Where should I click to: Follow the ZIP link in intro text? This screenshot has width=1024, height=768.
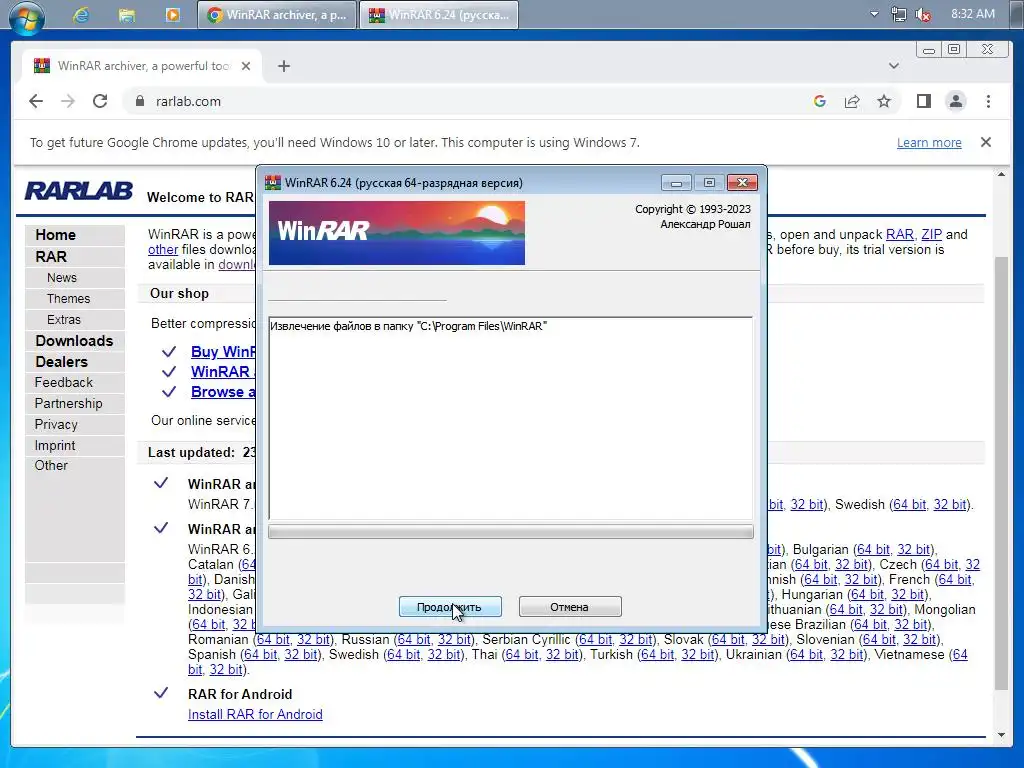click(x=931, y=234)
